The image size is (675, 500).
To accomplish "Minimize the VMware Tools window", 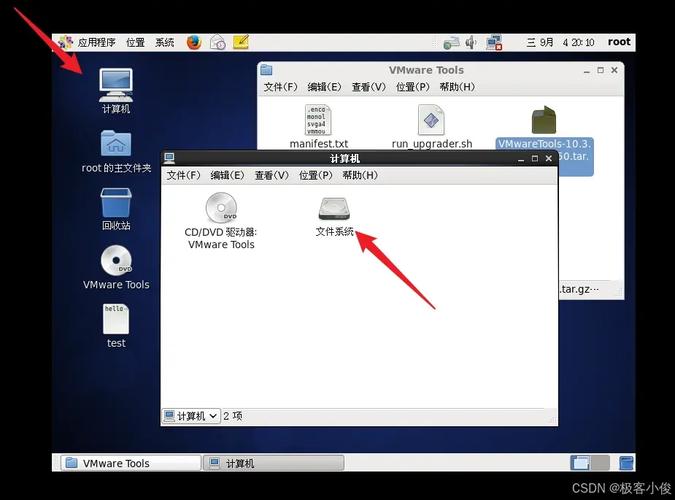I will tap(587, 70).
